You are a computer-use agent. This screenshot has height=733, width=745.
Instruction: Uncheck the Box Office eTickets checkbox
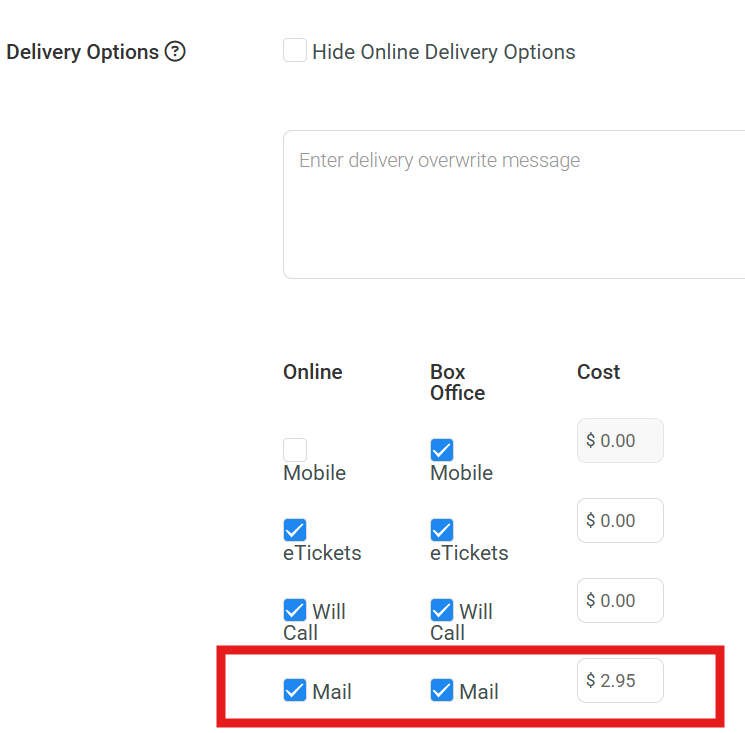[442, 530]
